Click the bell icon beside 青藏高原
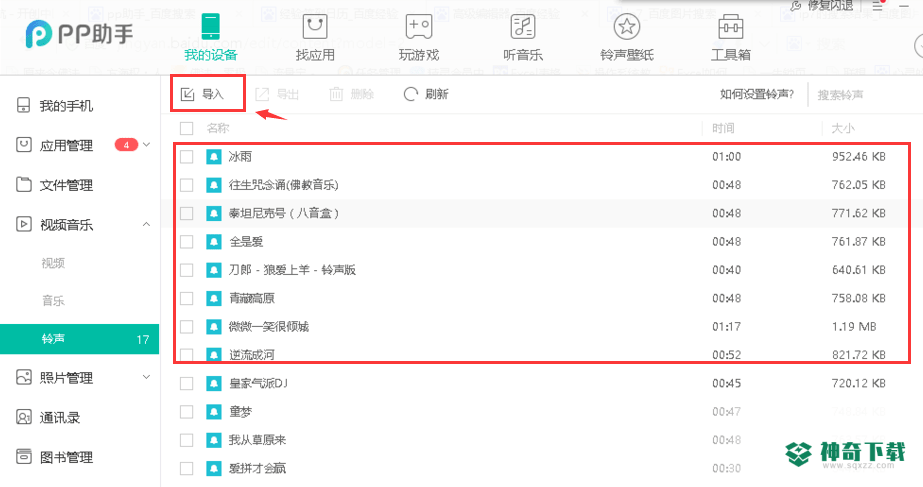The height and width of the screenshot is (487, 923). 214,298
